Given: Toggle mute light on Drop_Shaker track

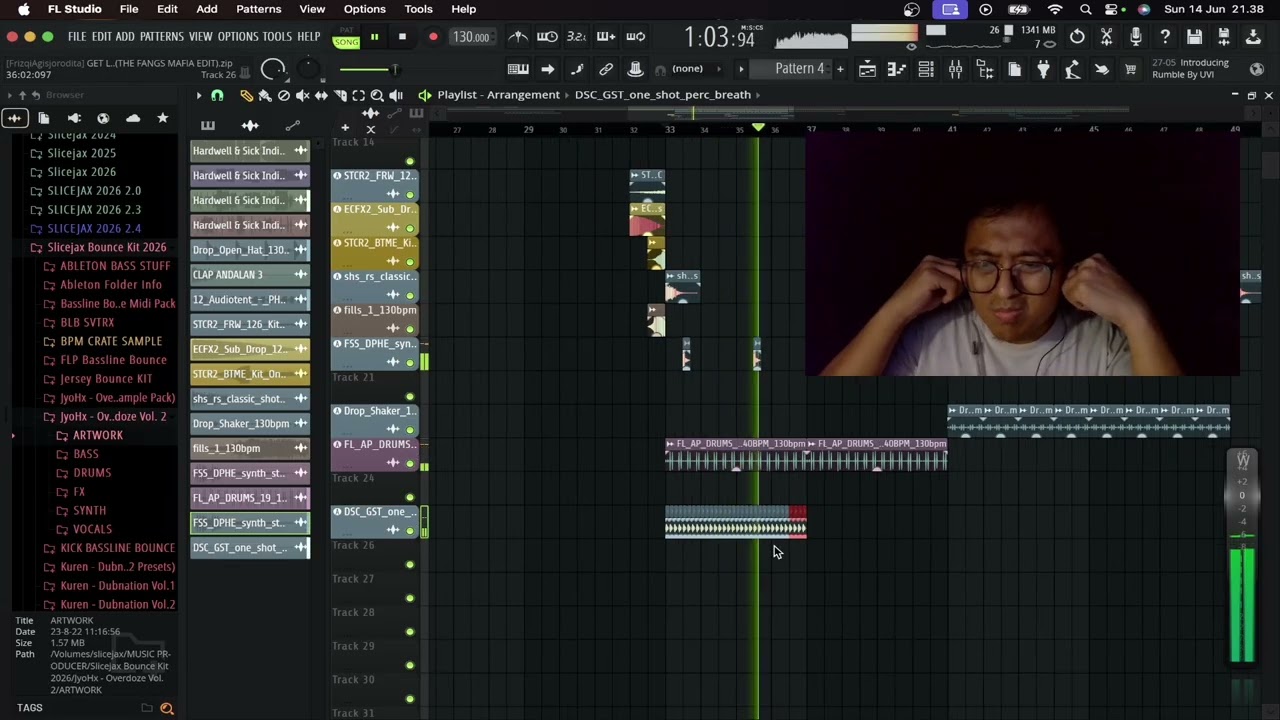Looking at the screenshot, I should (409, 430).
